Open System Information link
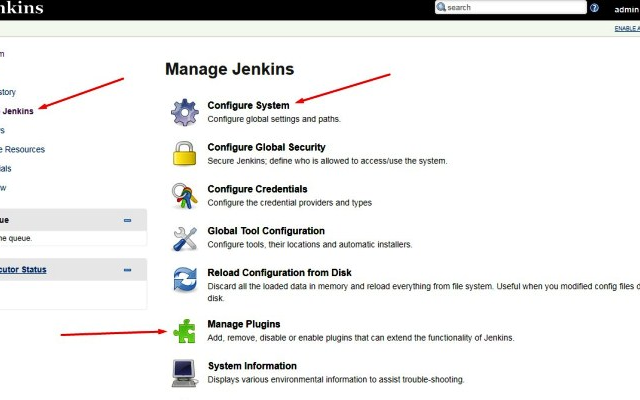The height and width of the screenshot is (400, 640). point(252,366)
